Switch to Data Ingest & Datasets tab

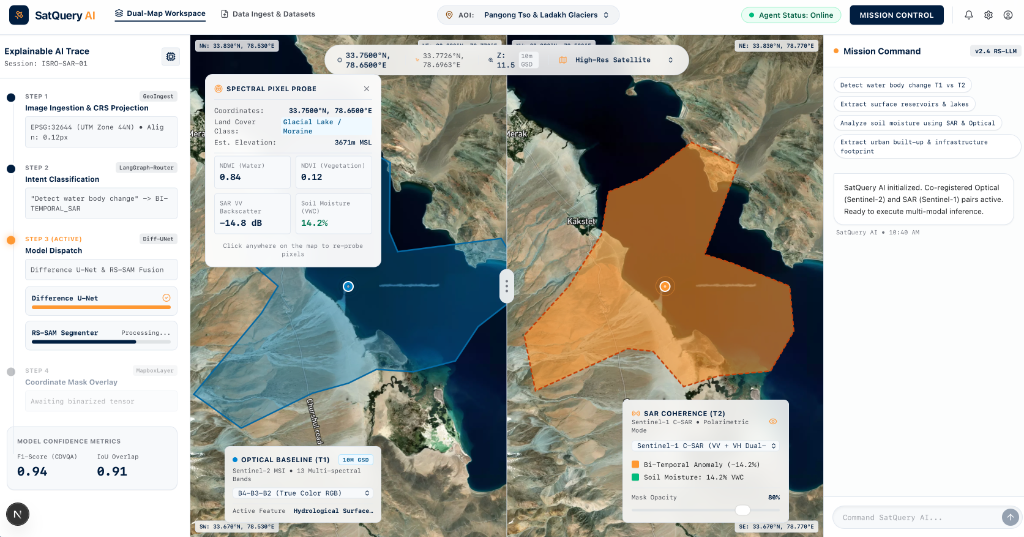[x=268, y=14]
